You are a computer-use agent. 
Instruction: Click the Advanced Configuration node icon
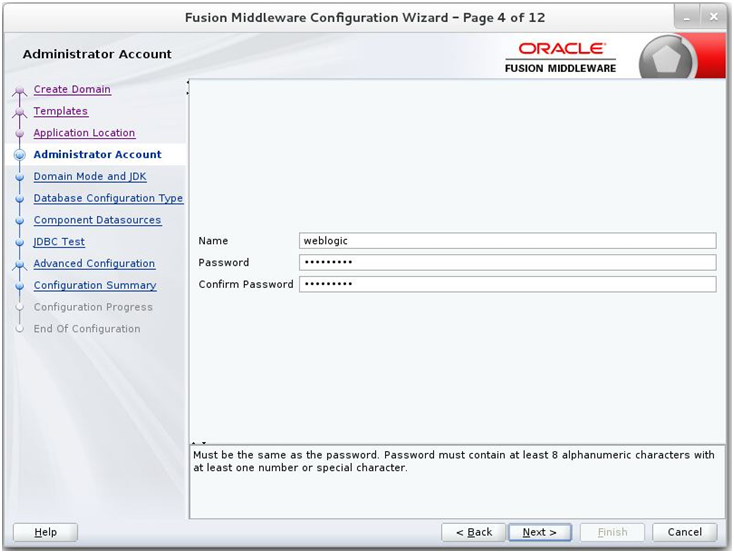[19, 265]
